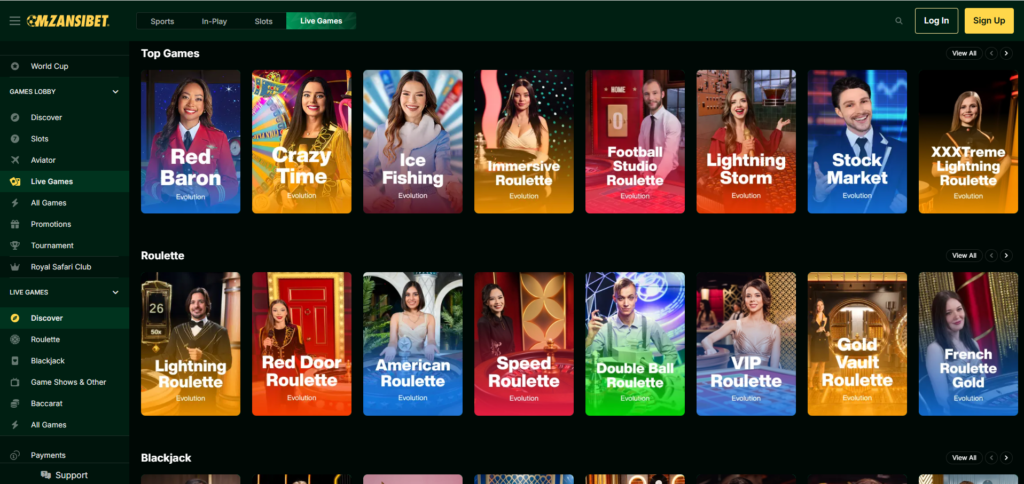Click the Live Games All Games bolt icon
The height and width of the screenshot is (484, 1024).
[x=16, y=425]
